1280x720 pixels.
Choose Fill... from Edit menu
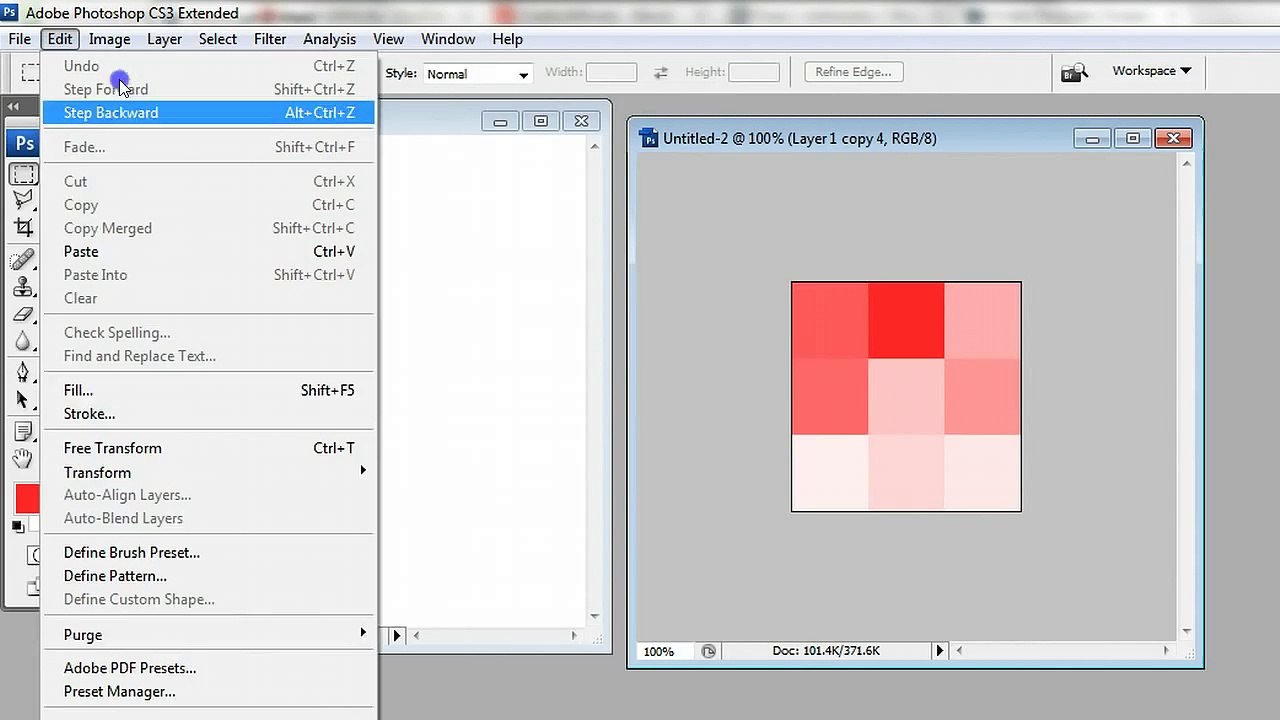[209, 390]
